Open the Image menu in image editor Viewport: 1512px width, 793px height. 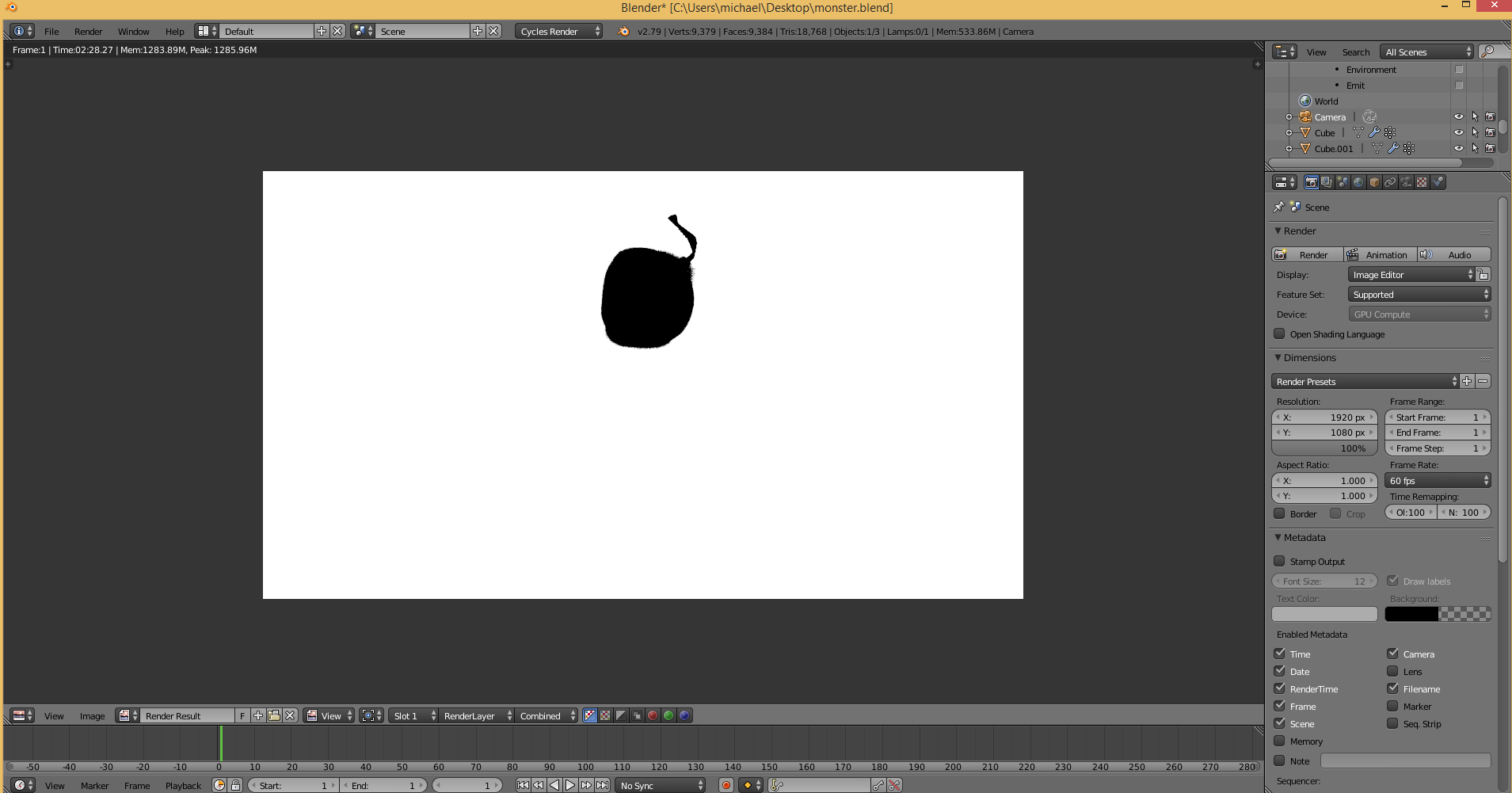point(92,715)
